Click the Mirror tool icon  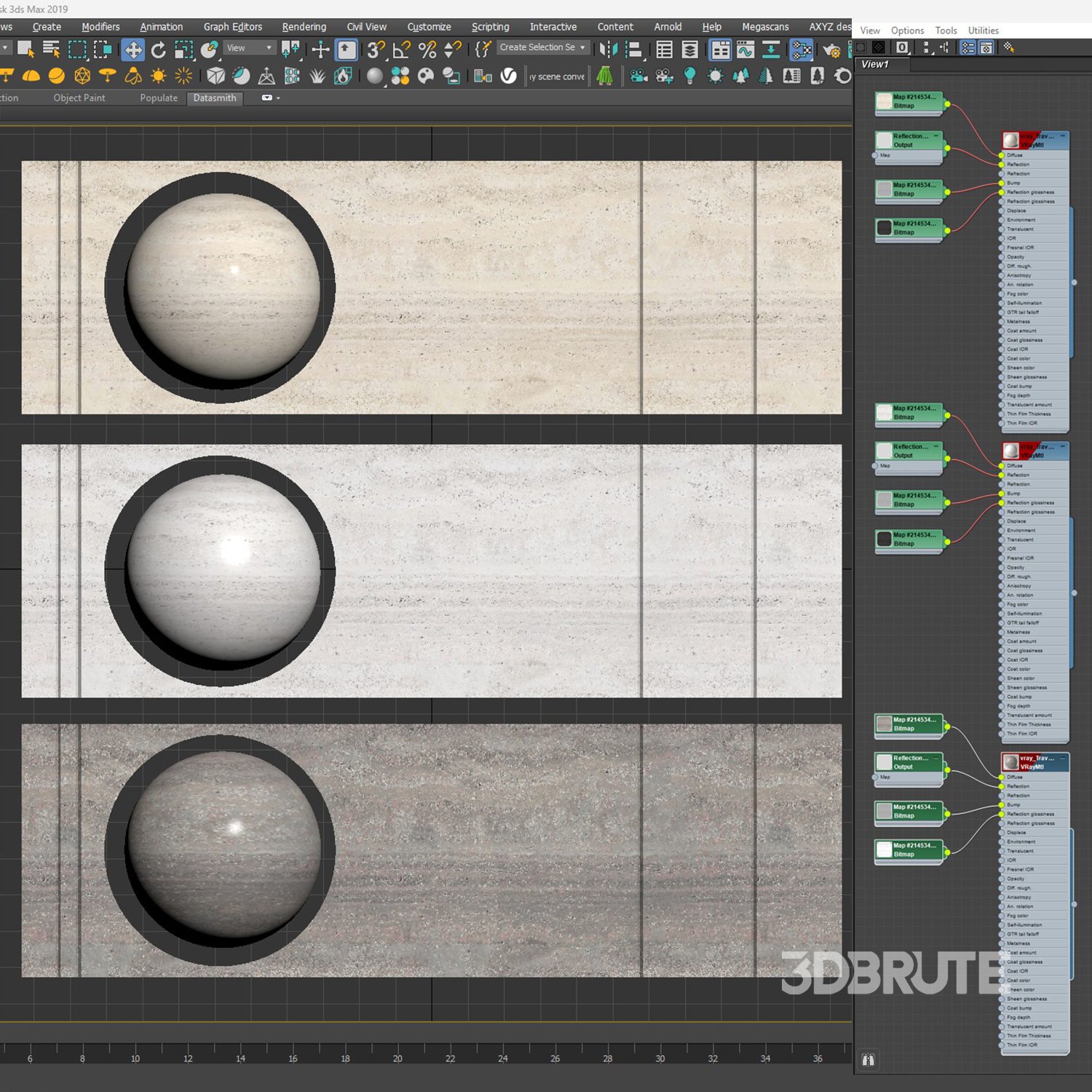[609, 50]
